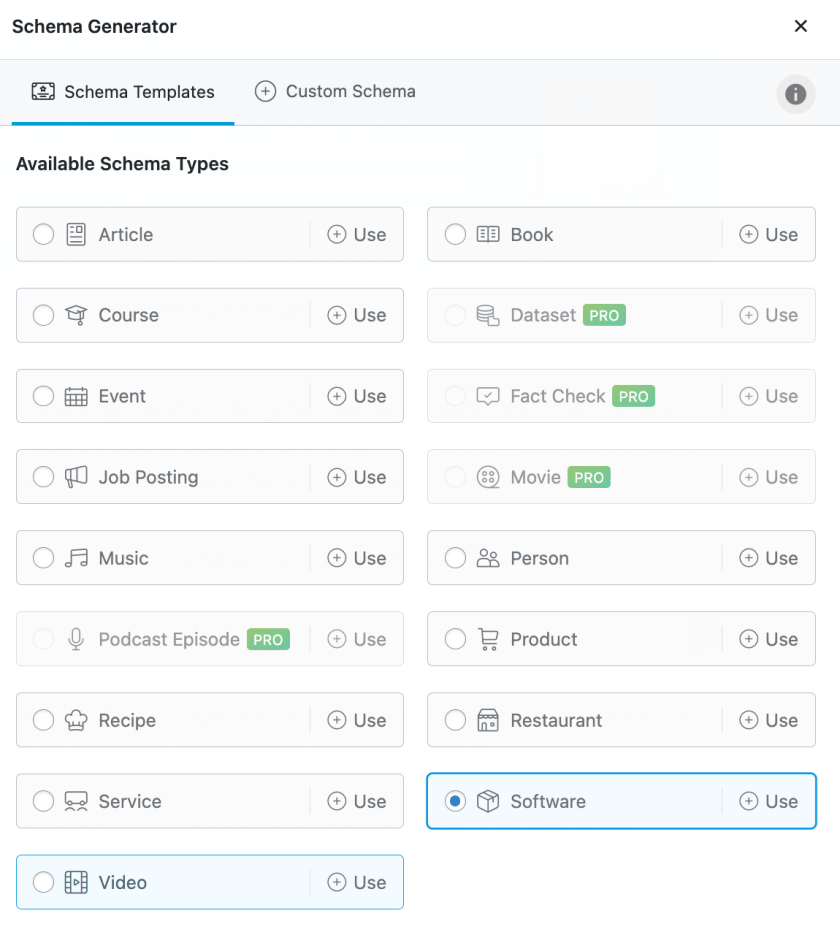This screenshot has width=840, height=935.
Task: Select the Event radio button
Action: click(x=44, y=396)
